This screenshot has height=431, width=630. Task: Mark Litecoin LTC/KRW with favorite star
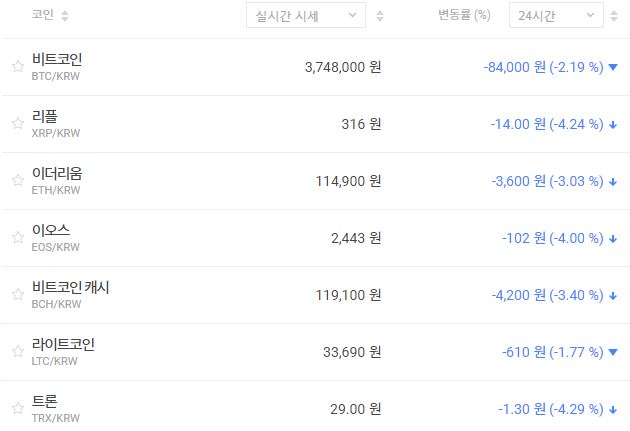[17, 352]
